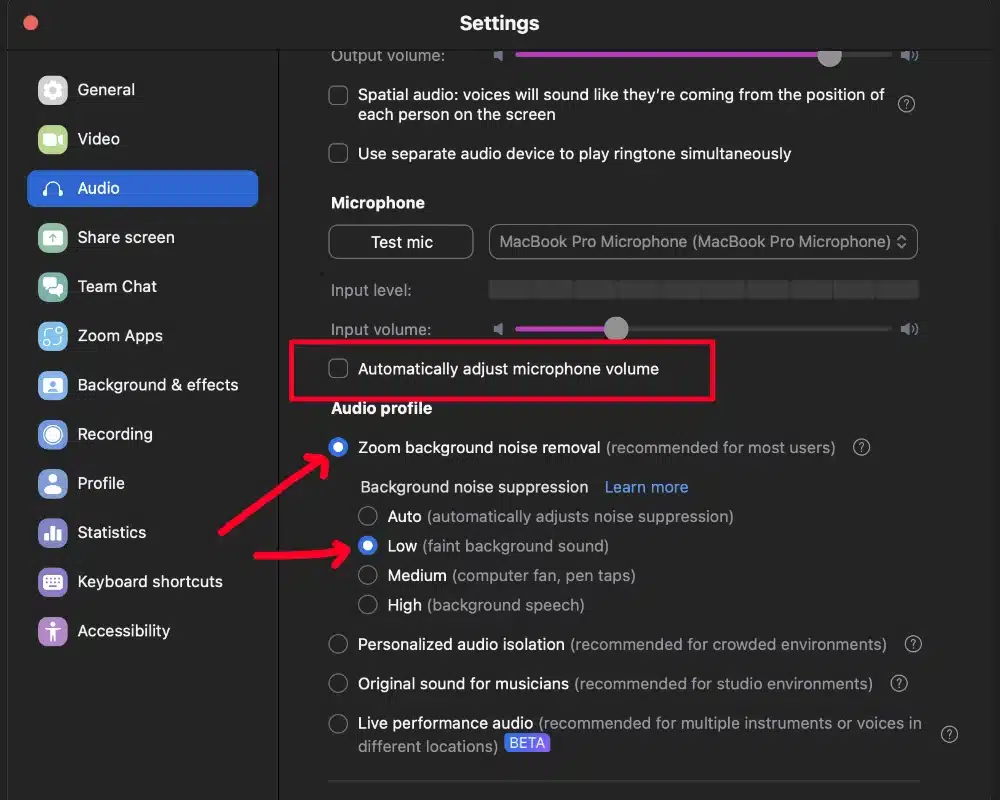This screenshot has height=800, width=1000.
Task: Select Original sound for musicians profile
Action: click(x=338, y=683)
